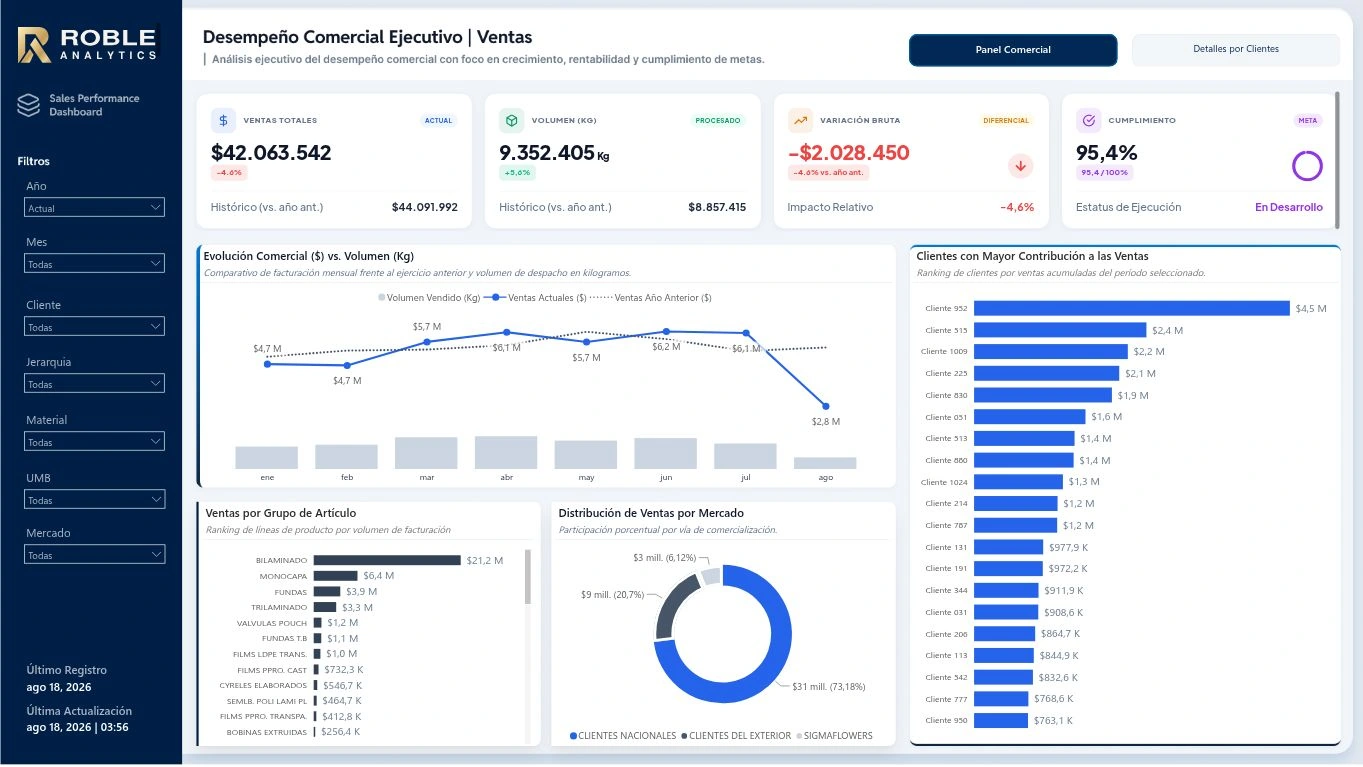
Task: Click the Roble Analytics logo
Action: pos(89,45)
